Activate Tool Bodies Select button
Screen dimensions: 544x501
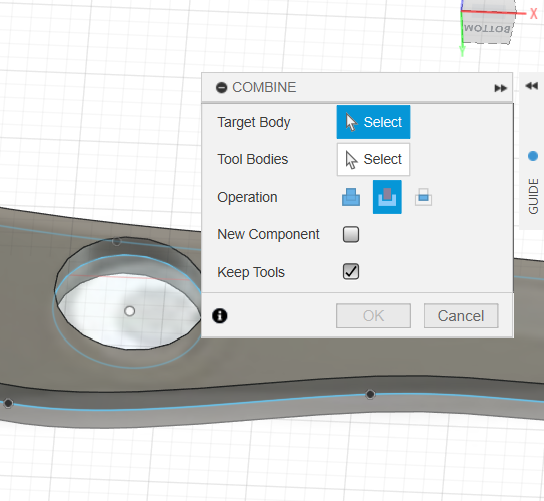click(x=373, y=159)
